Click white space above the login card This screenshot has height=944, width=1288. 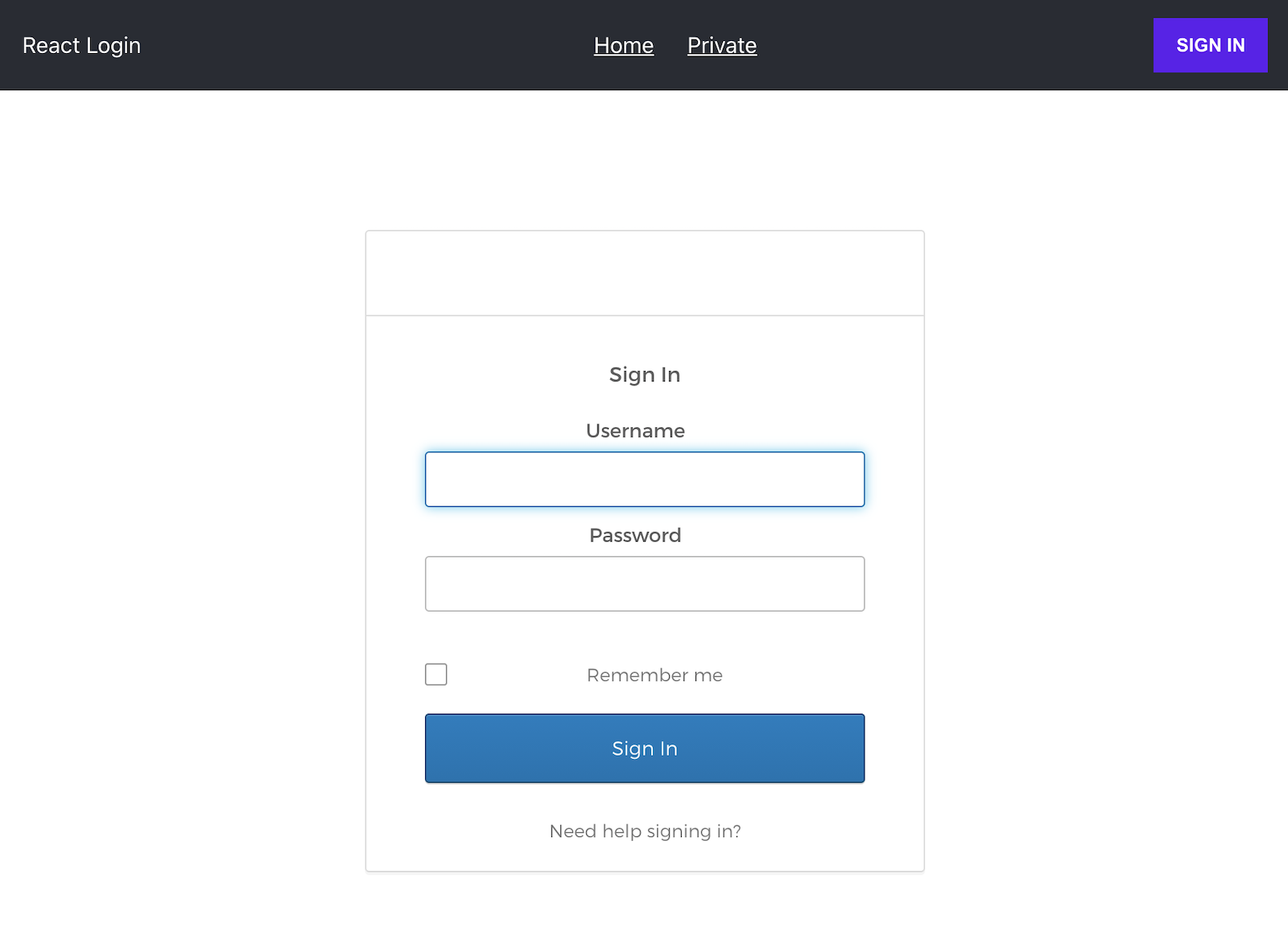tap(644, 161)
